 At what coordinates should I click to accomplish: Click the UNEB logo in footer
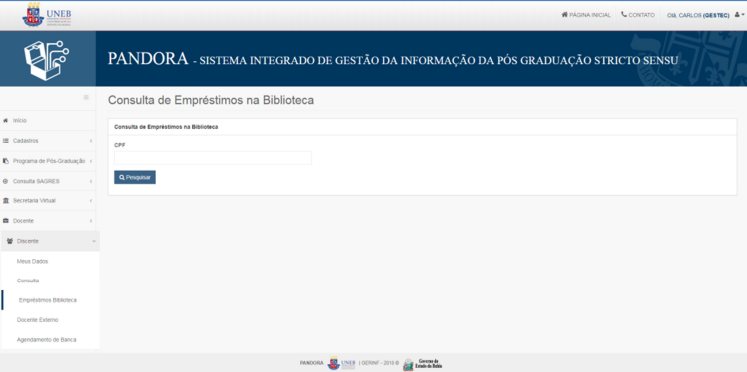coord(341,363)
